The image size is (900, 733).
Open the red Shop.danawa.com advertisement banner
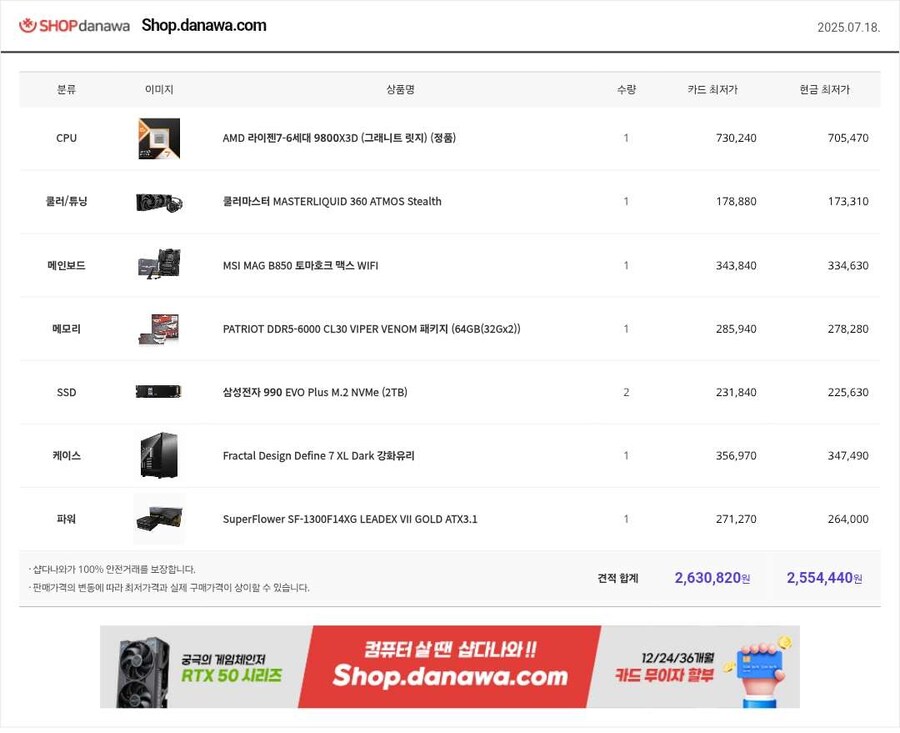click(449, 666)
